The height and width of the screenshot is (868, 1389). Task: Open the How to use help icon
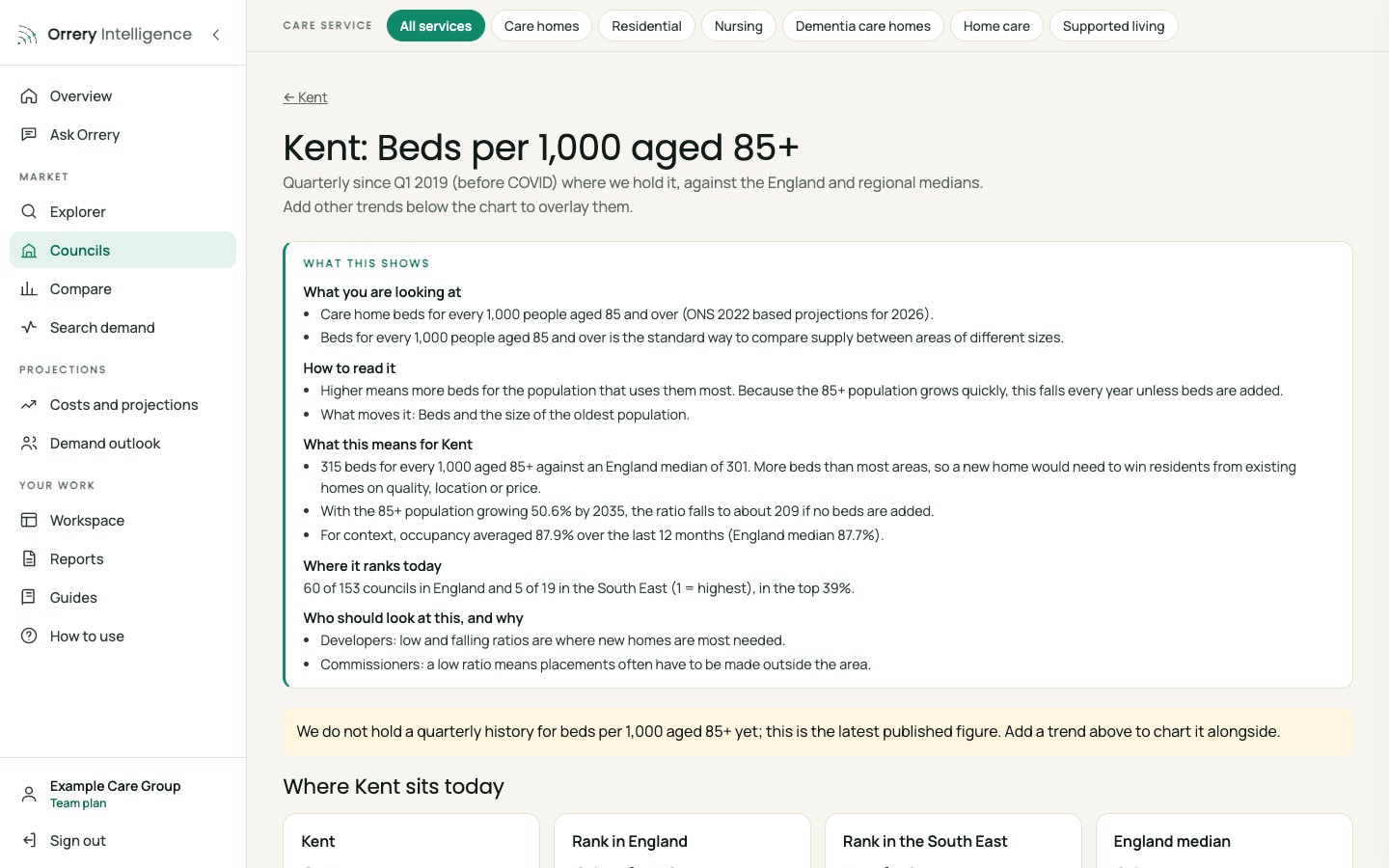(x=29, y=636)
